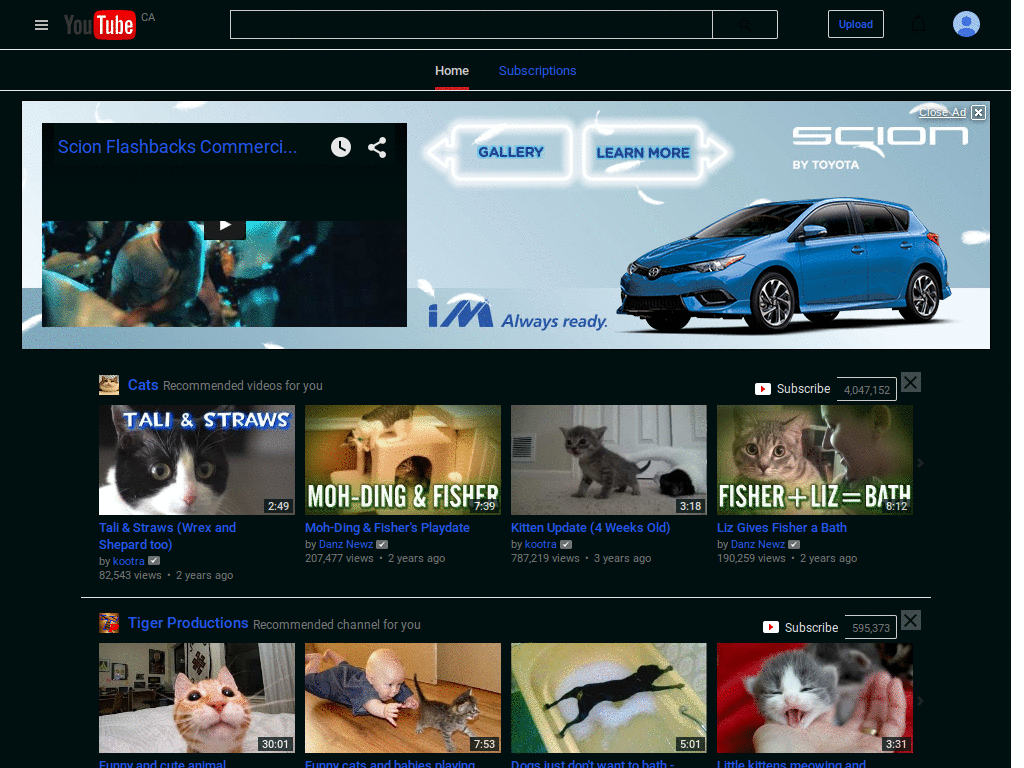Click the share icon in ad video
This screenshot has height=768, width=1024.
(377, 147)
